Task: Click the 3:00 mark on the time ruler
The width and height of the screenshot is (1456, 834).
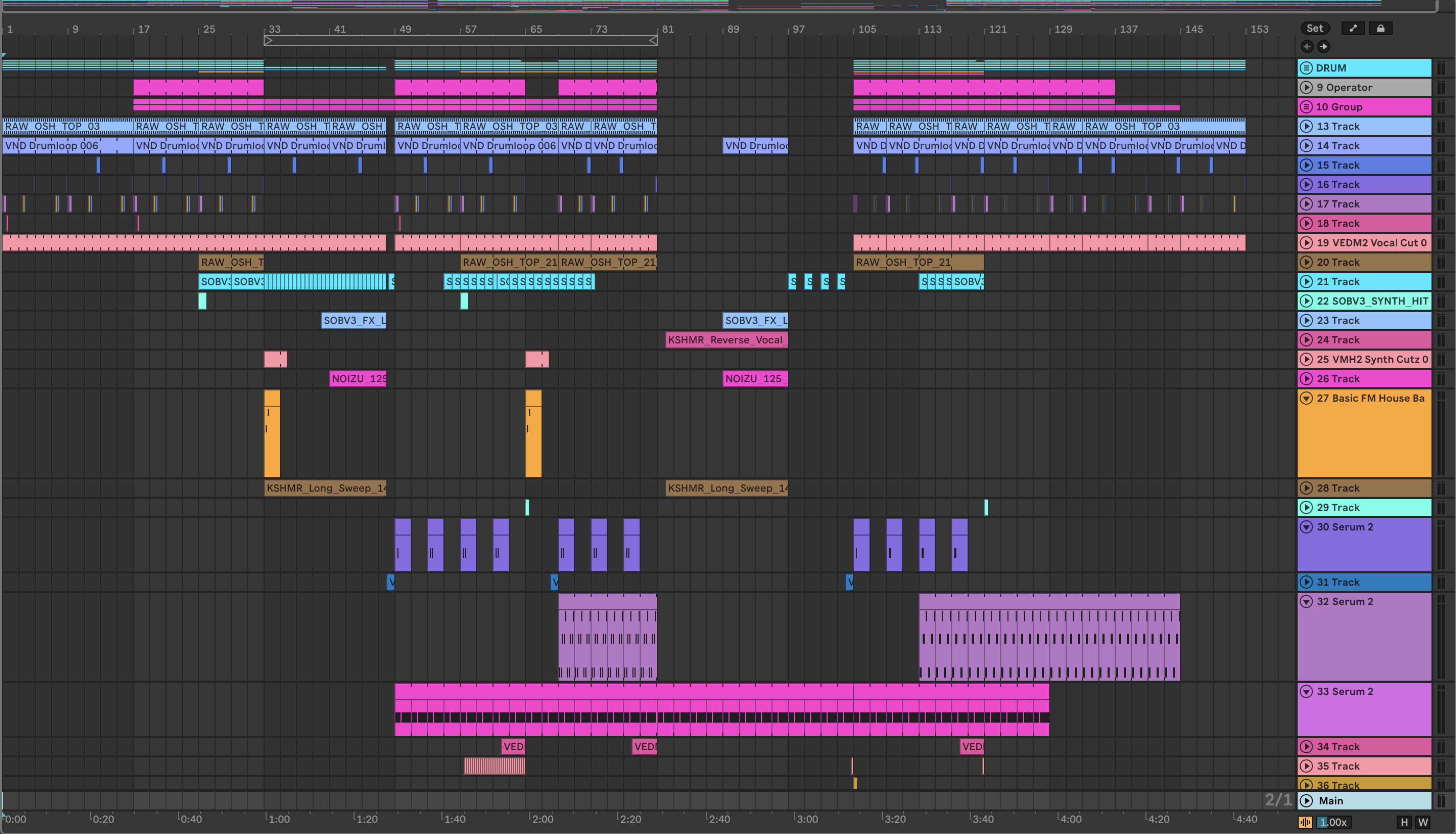Action: [807, 819]
